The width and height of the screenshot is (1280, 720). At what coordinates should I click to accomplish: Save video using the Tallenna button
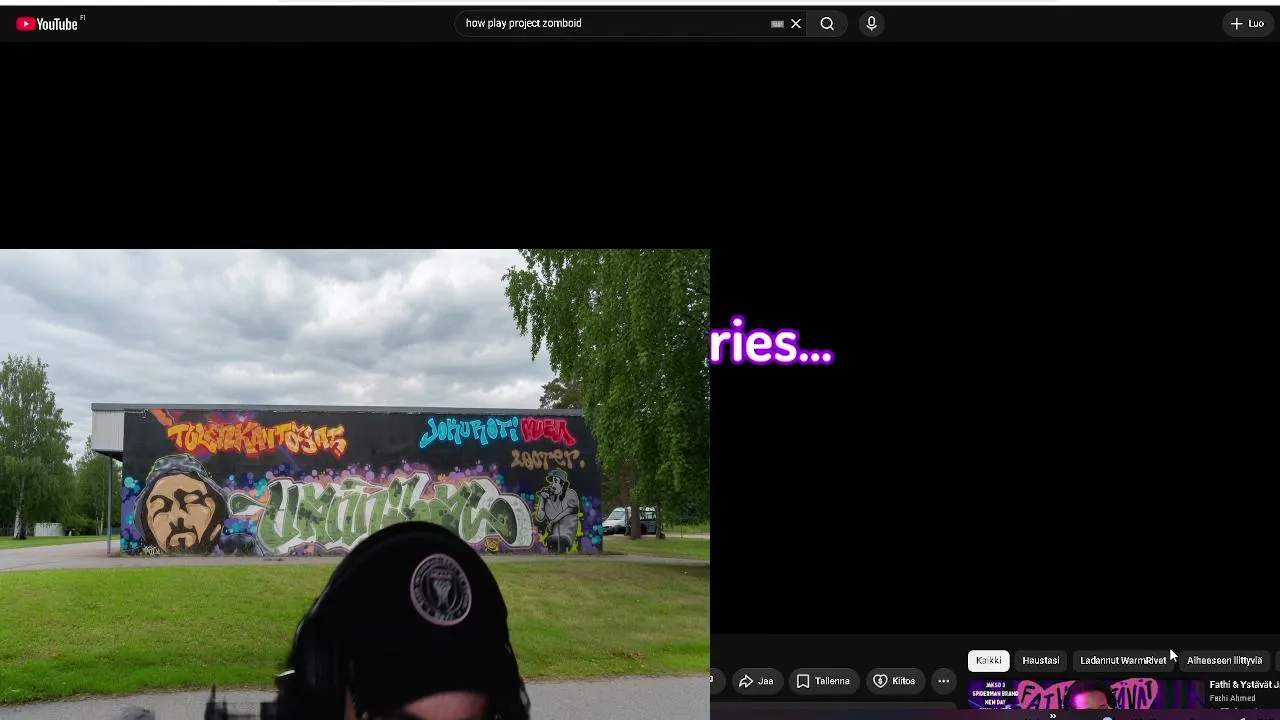click(823, 681)
